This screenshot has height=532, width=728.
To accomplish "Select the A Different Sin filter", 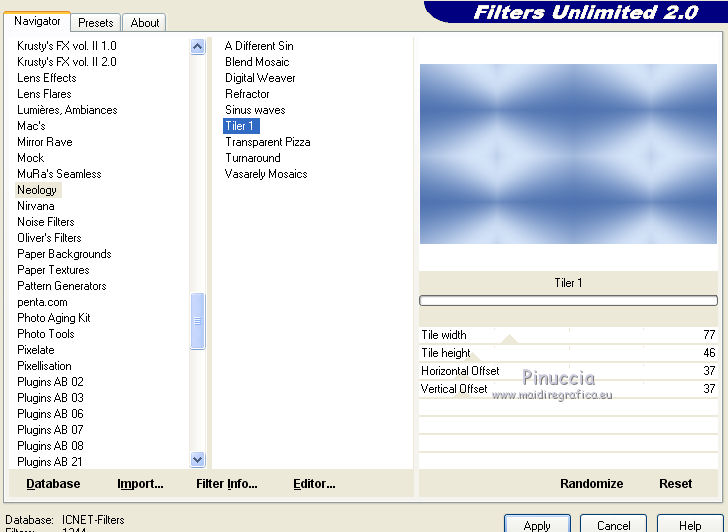I will click(259, 46).
